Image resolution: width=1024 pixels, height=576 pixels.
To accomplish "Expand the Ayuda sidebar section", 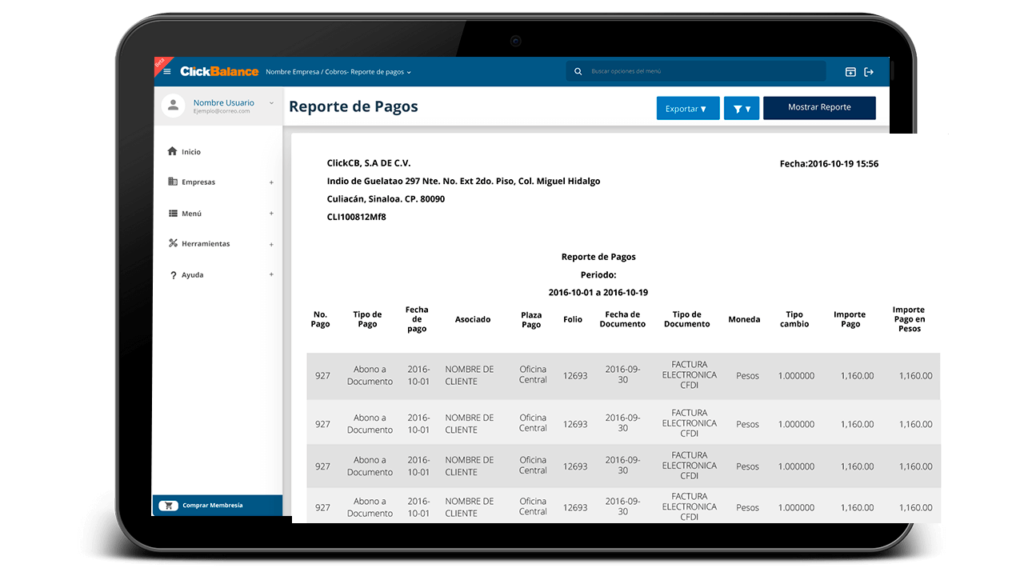I will click(271, 275).
